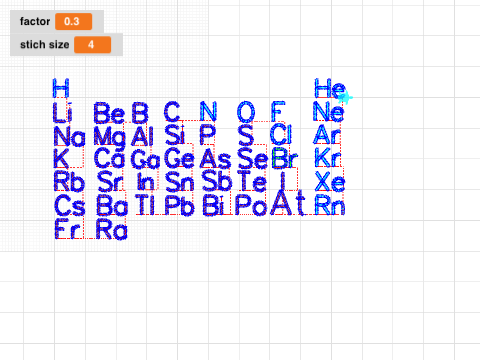Click the stitched "Po" polonium symbol
This screenshot has height=360, width=480.
(x=251, y=205)
